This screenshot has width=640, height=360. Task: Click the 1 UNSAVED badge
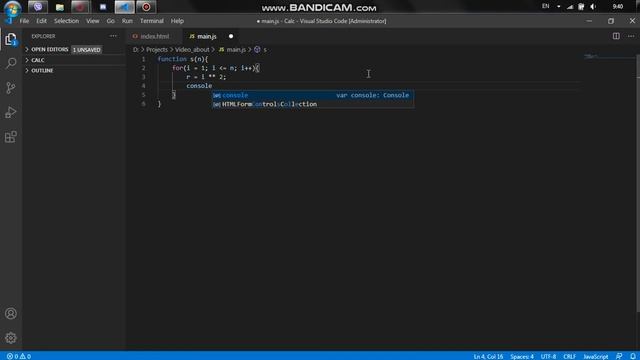87,50
